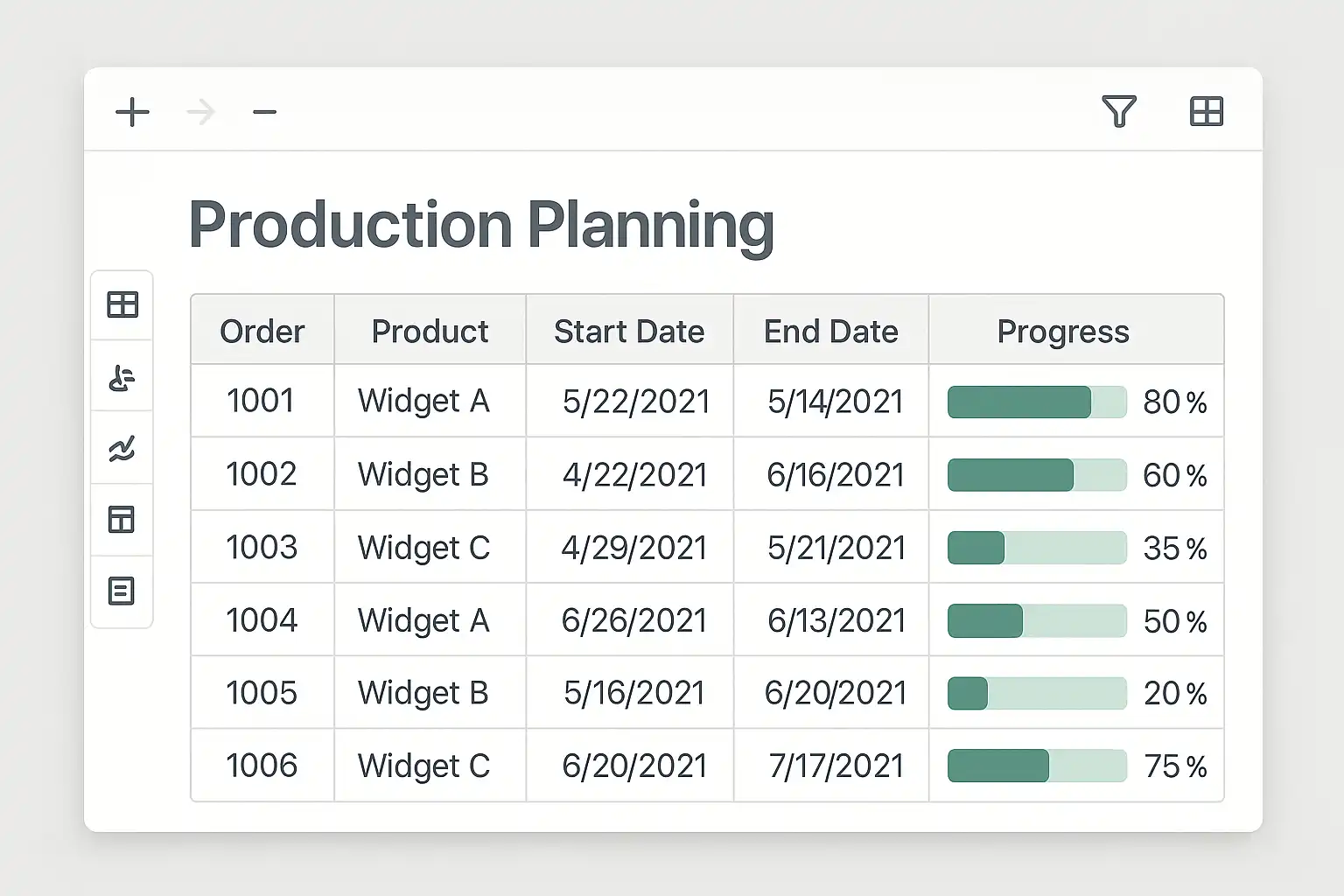Image resolution: width=1344 pixels, height=896 pixels.
Task: Click the grid view icon top right
Action: 1206,112
